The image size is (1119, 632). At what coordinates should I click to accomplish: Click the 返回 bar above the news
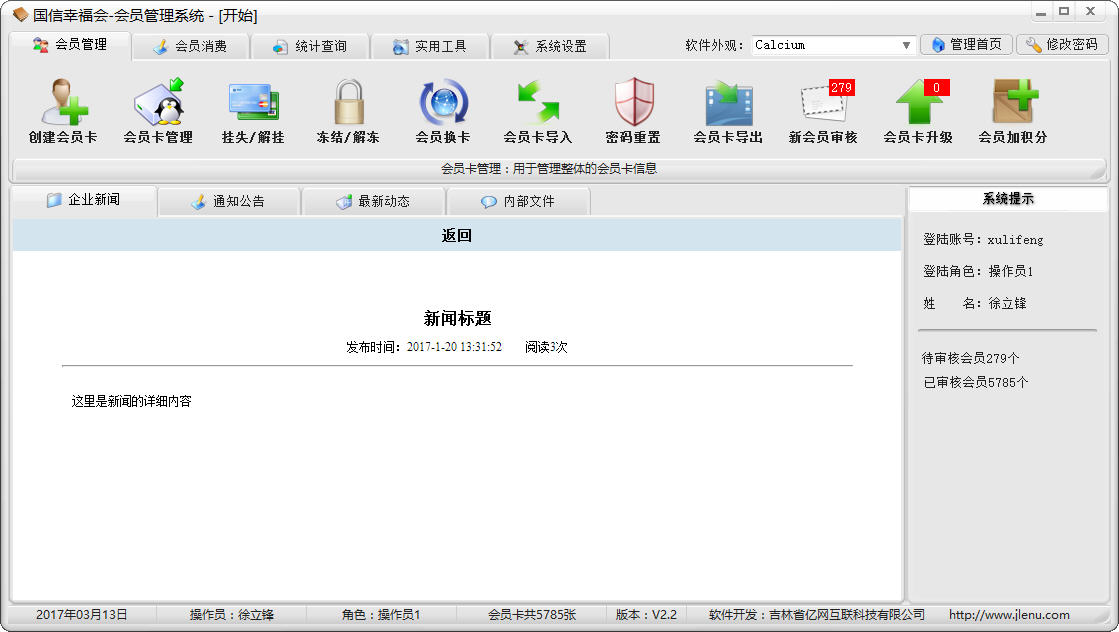coord(457,236)
